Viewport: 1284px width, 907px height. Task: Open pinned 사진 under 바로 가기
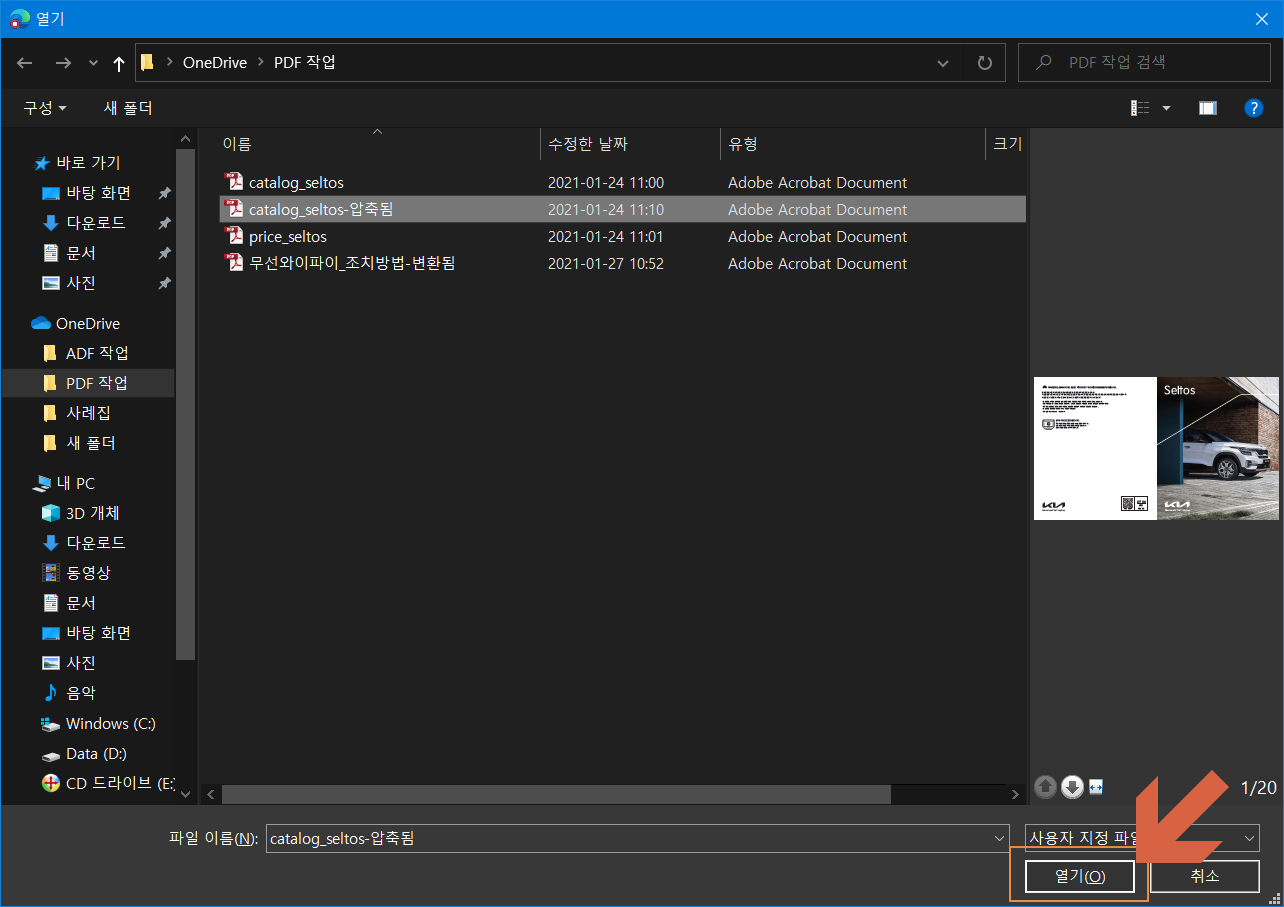[81, 282]
